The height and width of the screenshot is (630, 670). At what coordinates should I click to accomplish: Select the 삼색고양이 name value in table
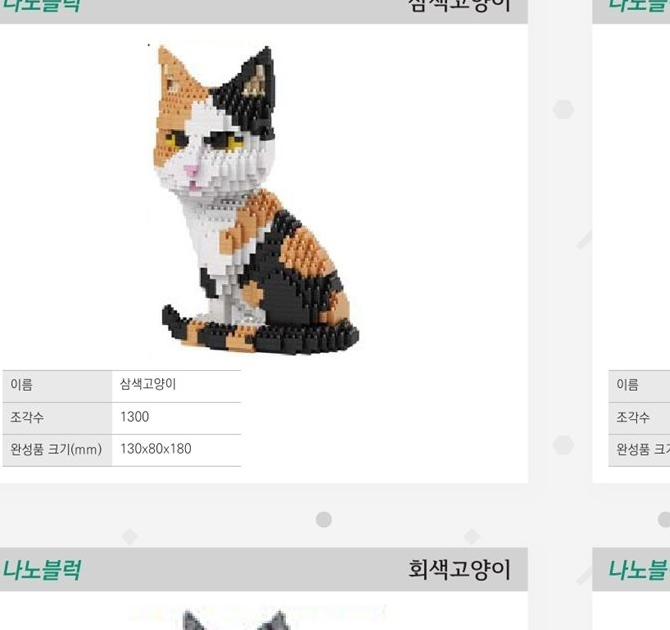[148, 384]
